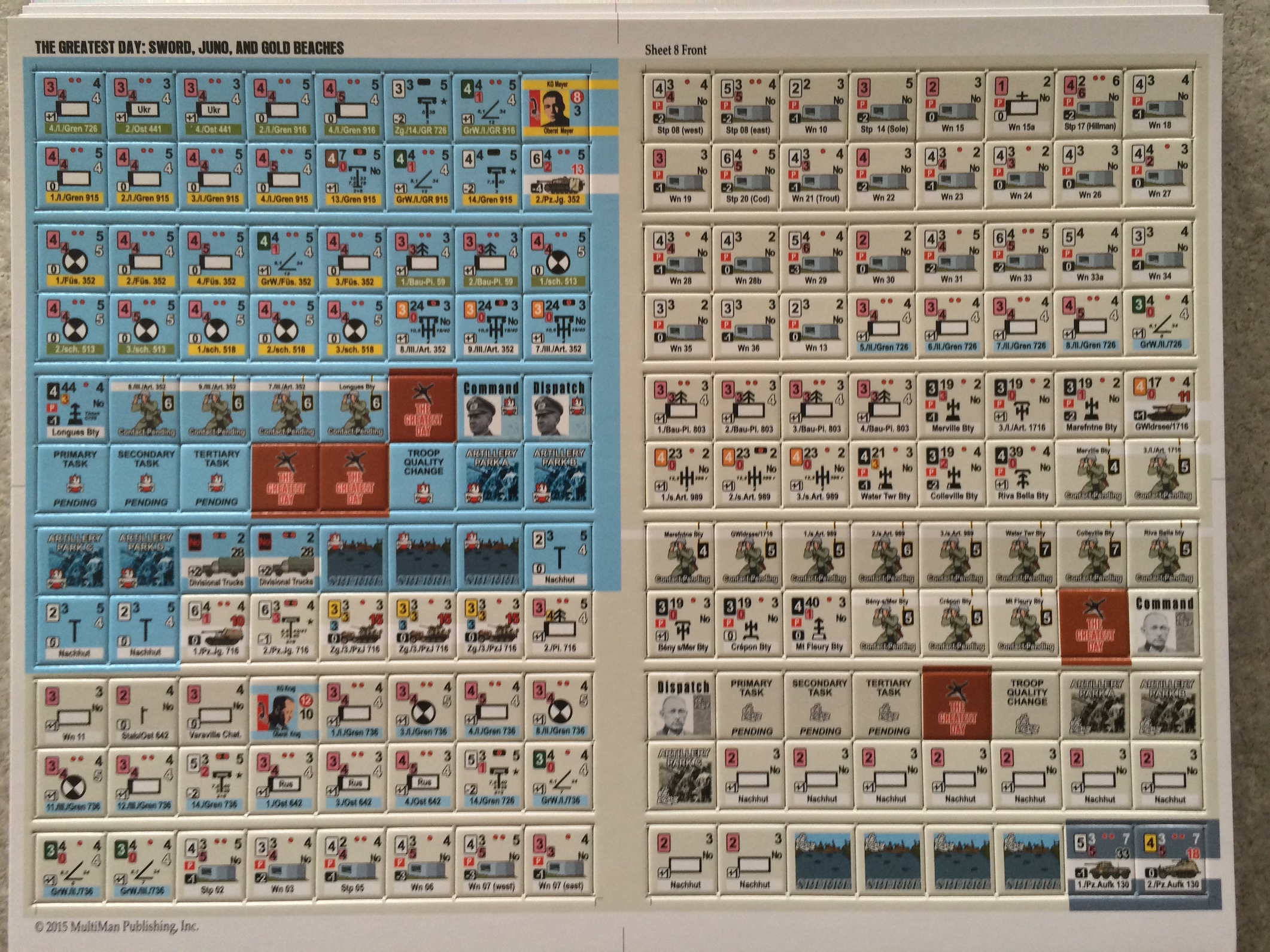The image size is (1270, 952).
Task: Select the blue Primary Task Pending marker
Action: point(74,477)
